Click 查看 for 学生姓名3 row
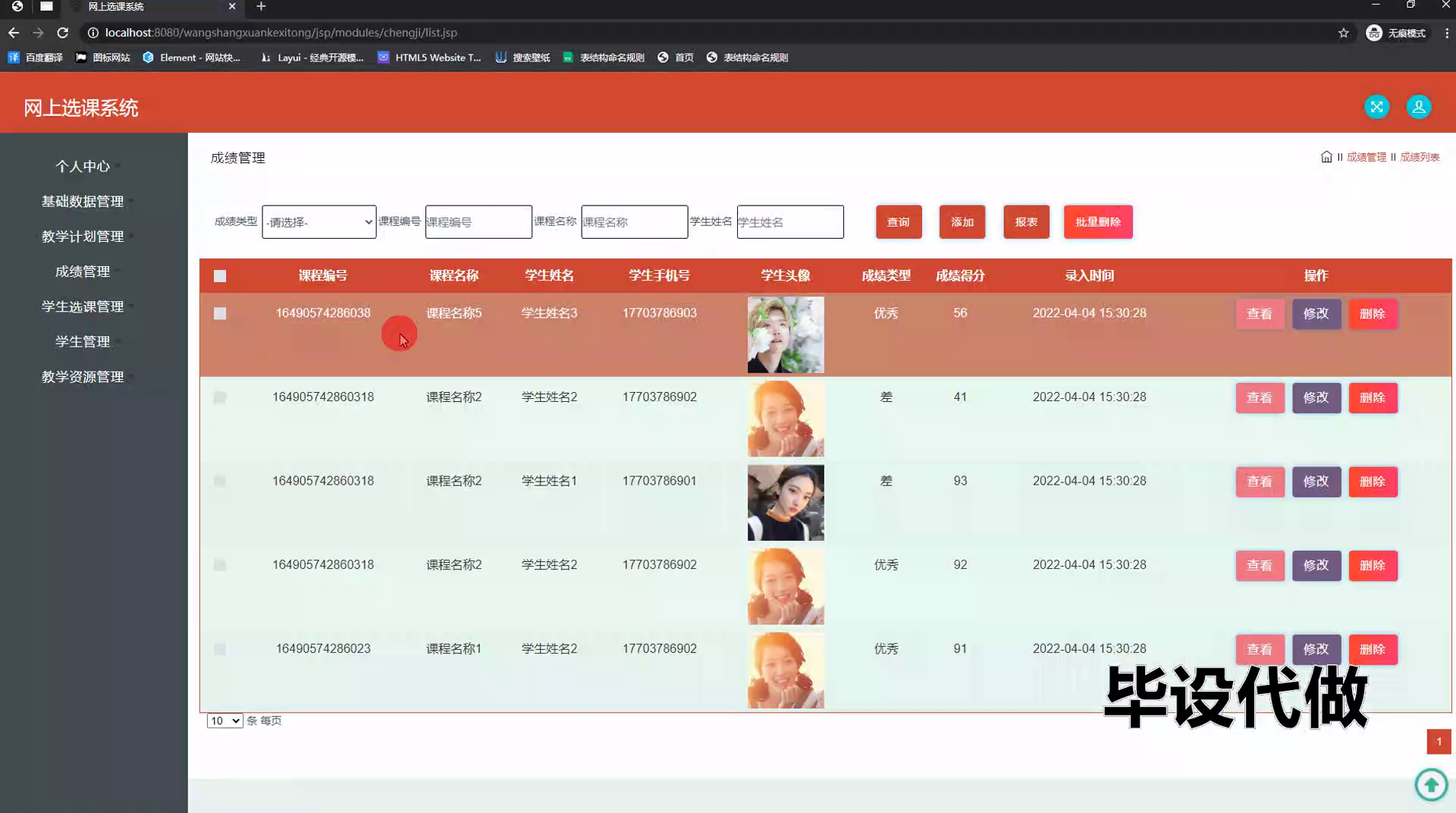 1260,314
